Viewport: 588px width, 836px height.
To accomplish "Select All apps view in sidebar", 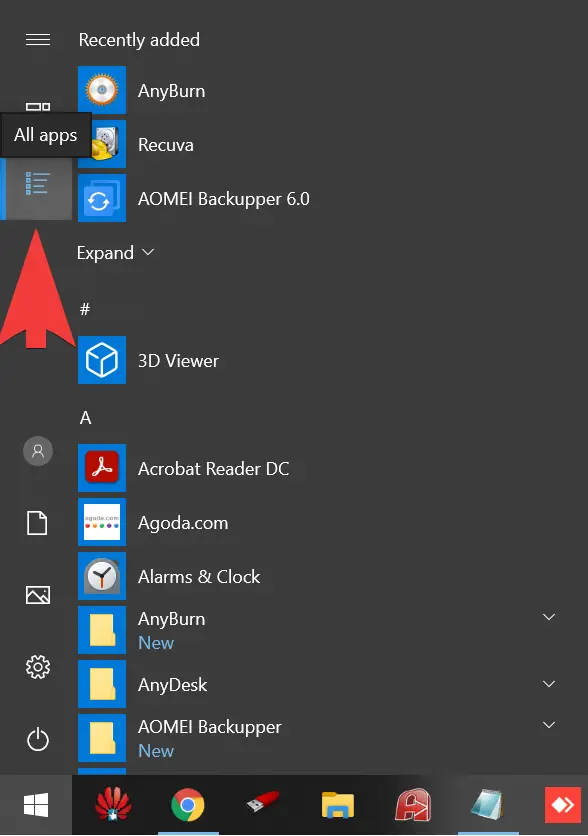I will [x=37, y=183].
